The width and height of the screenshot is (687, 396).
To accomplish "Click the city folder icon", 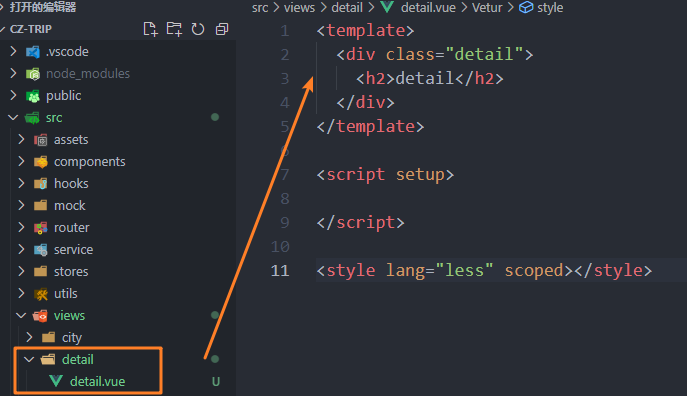I will [49, 337].
